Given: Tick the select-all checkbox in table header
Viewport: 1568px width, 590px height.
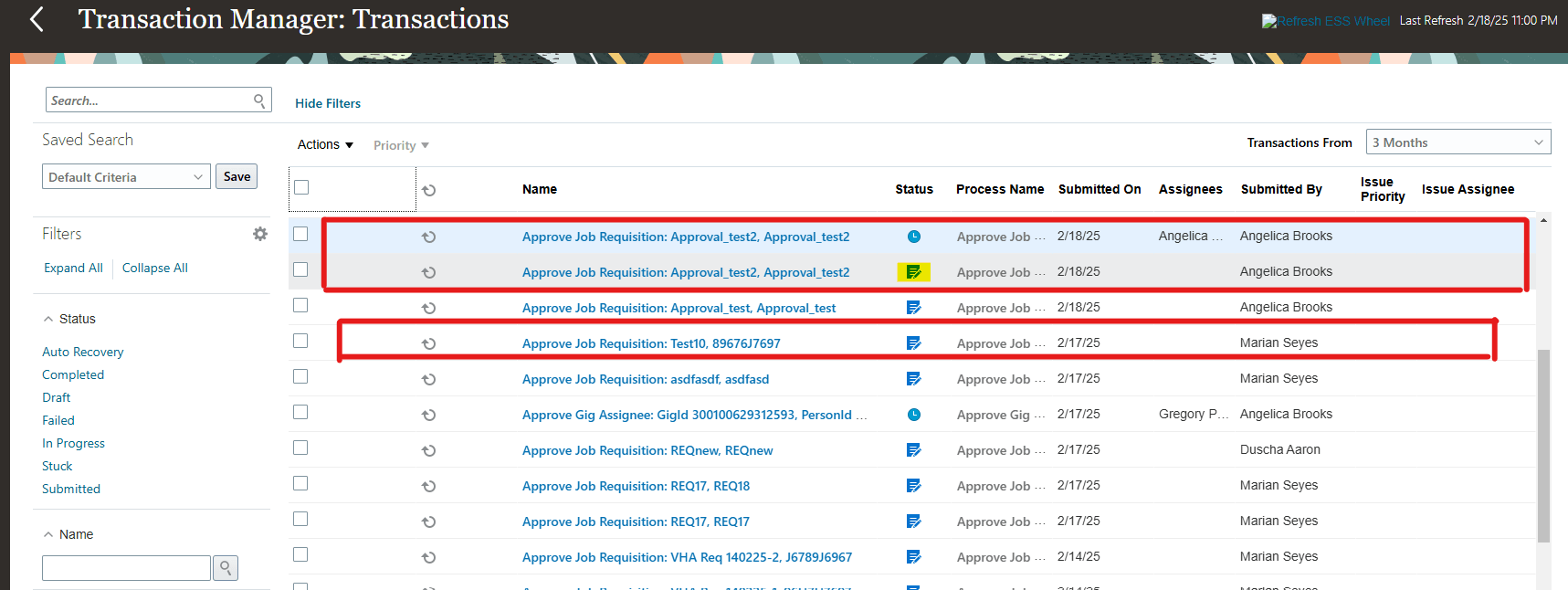Looking at the screenshot, I should pyautogui.click(x=301, y=187).
